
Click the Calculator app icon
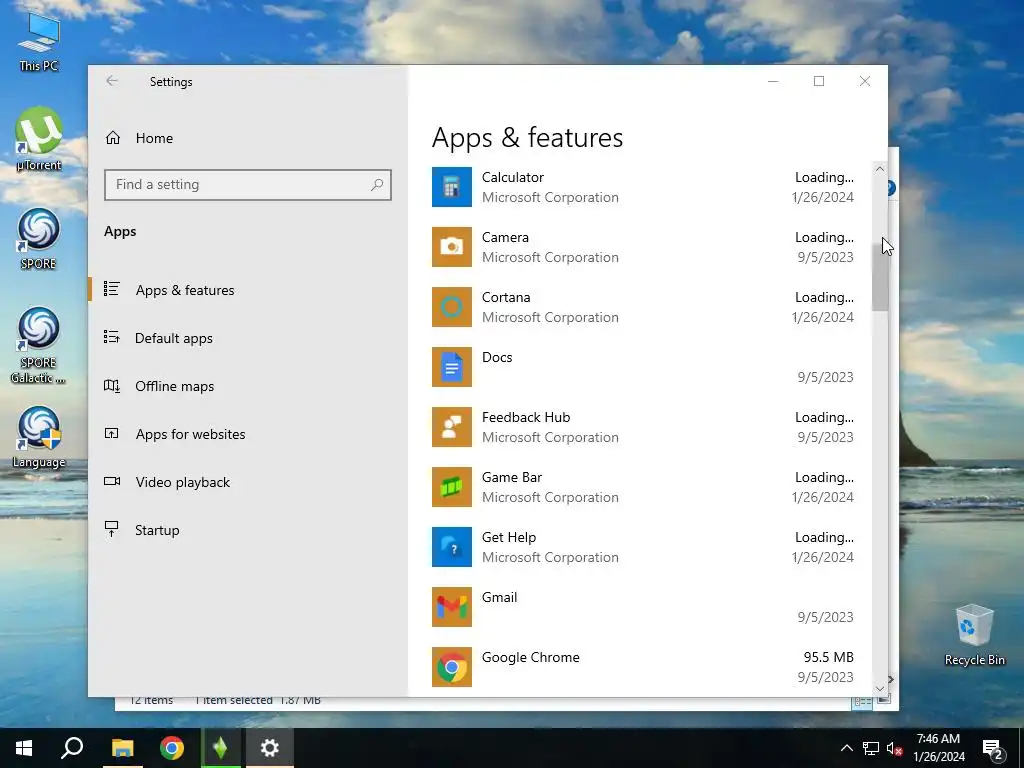452,187
